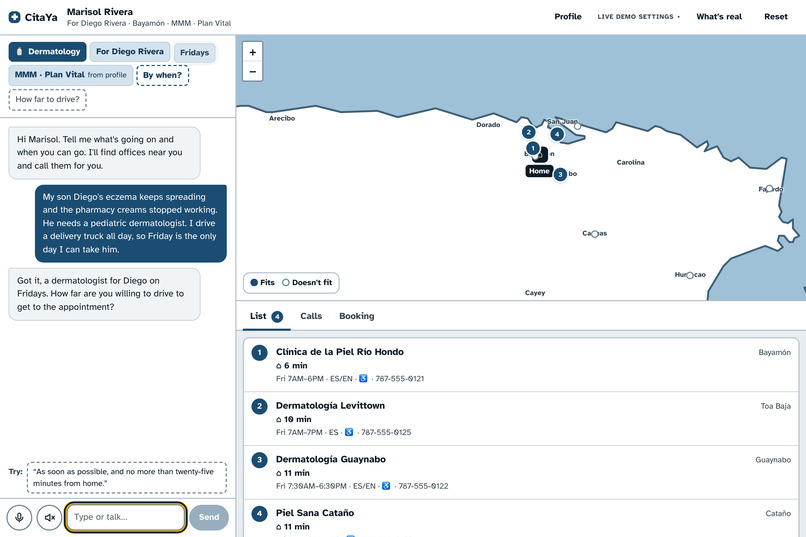The image size is (806, 537).
Task: Click map marker number 4
Action: [x=557, y=134]
